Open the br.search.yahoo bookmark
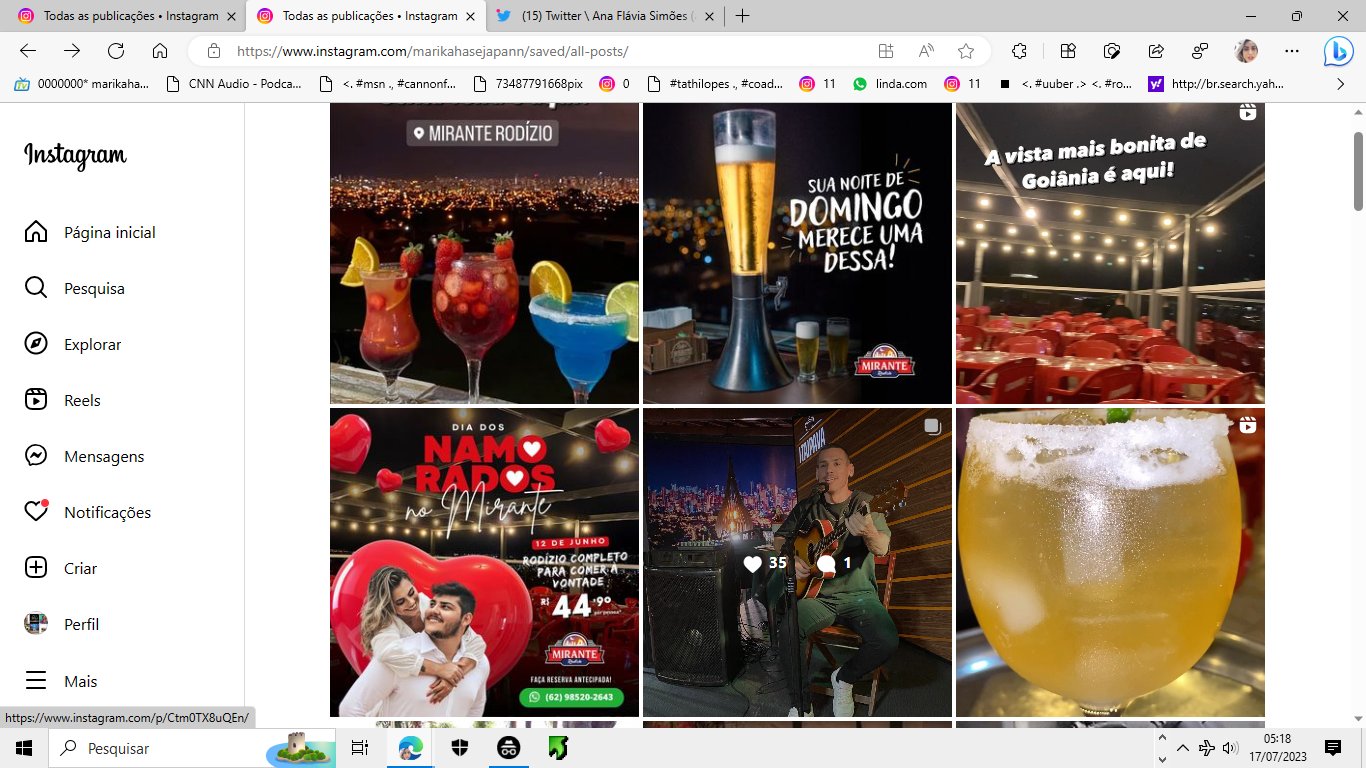The width and height of the screenshot is (1366, 768). (x=1216, y=84)
